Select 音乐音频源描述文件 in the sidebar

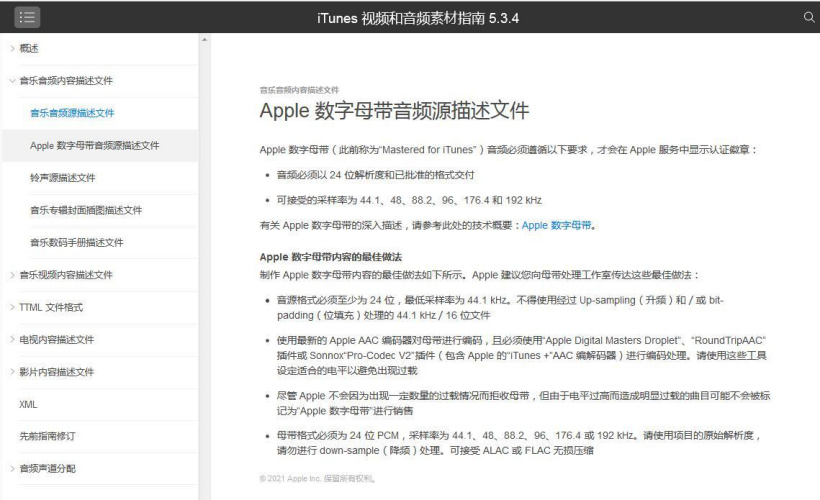coord(72,113)
